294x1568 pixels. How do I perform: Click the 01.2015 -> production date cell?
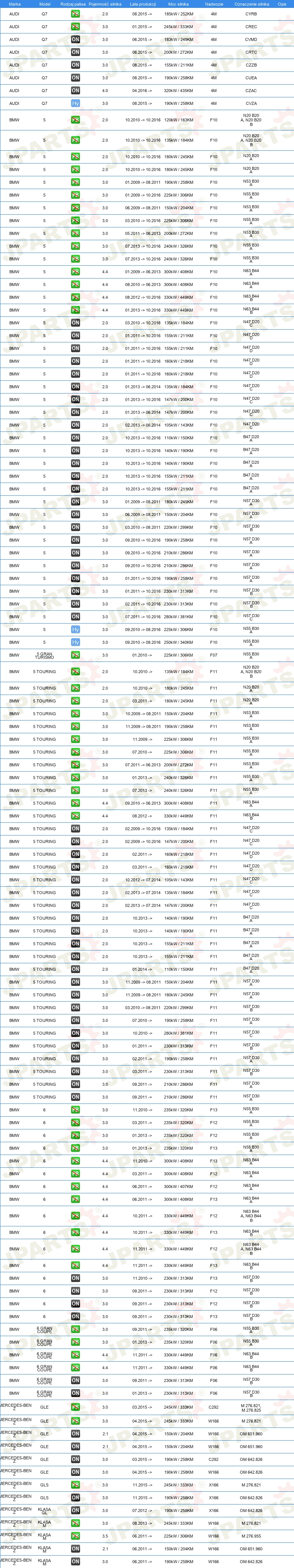tap(142, 27)
